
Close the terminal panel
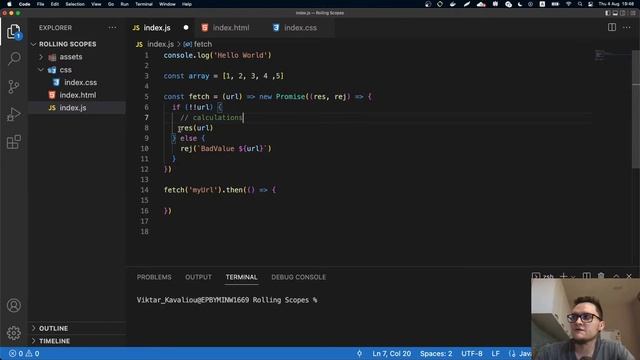pyautogui.click(x=629, y=276)
